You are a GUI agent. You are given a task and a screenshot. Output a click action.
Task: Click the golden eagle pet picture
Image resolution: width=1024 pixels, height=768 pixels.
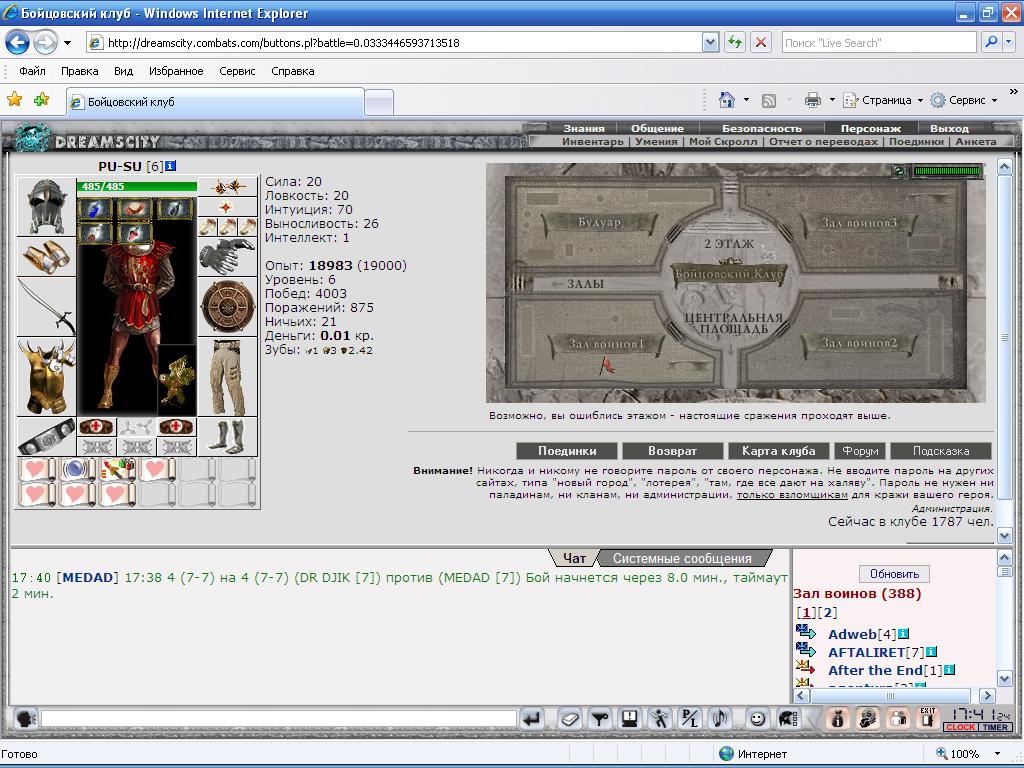178,380
